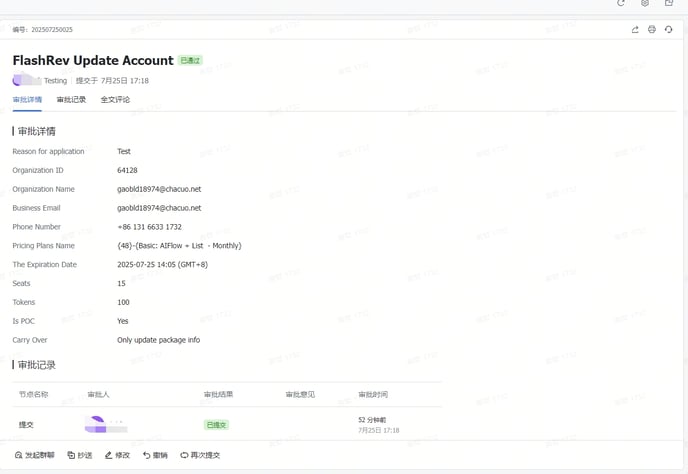Click phone number +86 131 6633 1732
The height and width of the screenshot is (474, 688).
pyautogui.click(x=149, y=227)
